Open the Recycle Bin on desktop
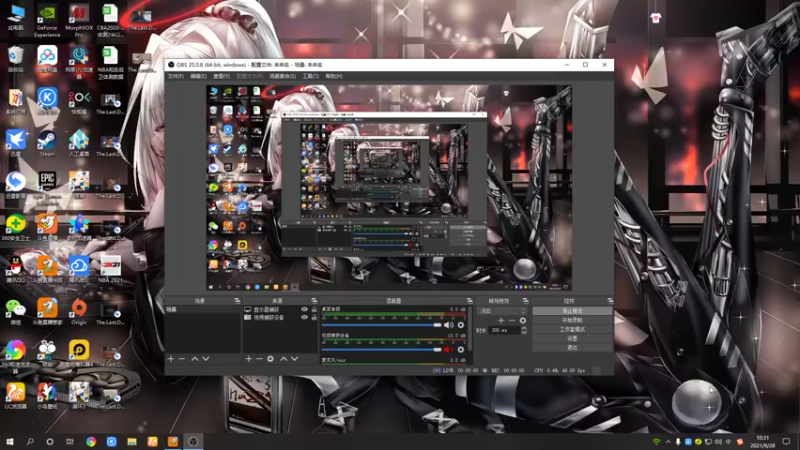This screenshot has width=800, height=450. pyautogui.click(x=16, y=59)
